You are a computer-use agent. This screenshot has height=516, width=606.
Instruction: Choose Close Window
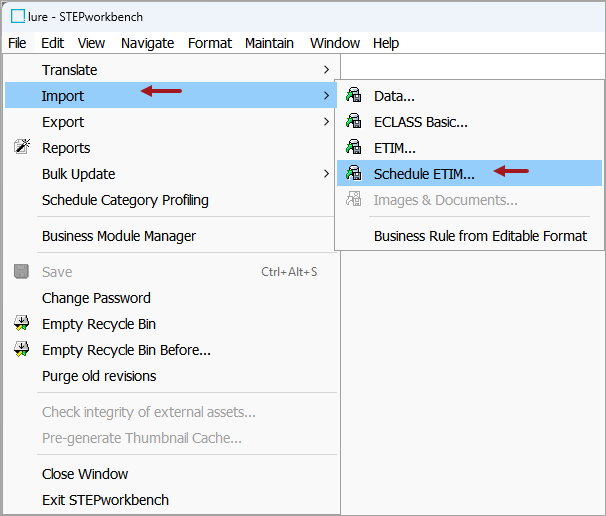coord(171,473)
